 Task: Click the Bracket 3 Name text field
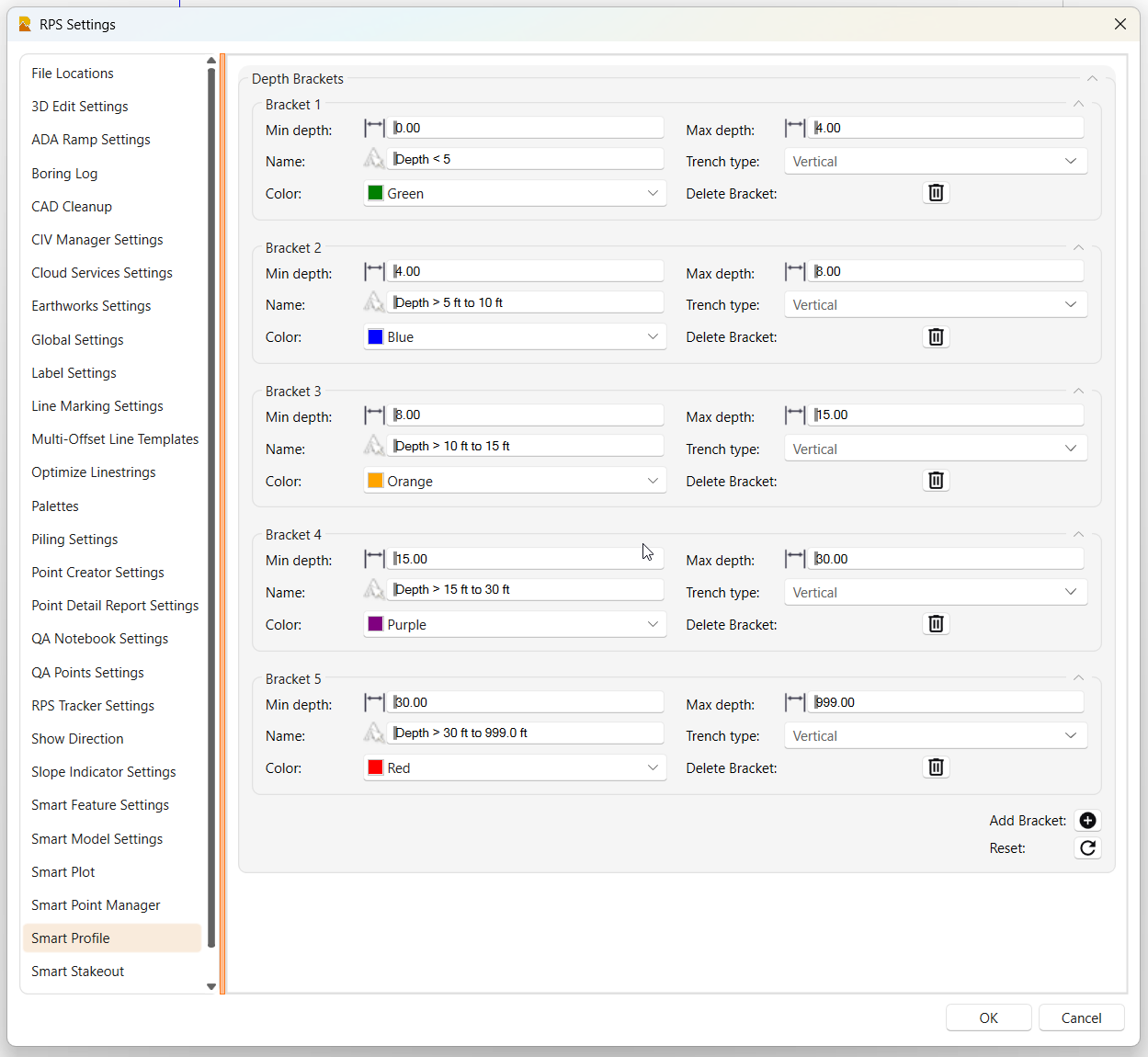[x=526, y=446]
